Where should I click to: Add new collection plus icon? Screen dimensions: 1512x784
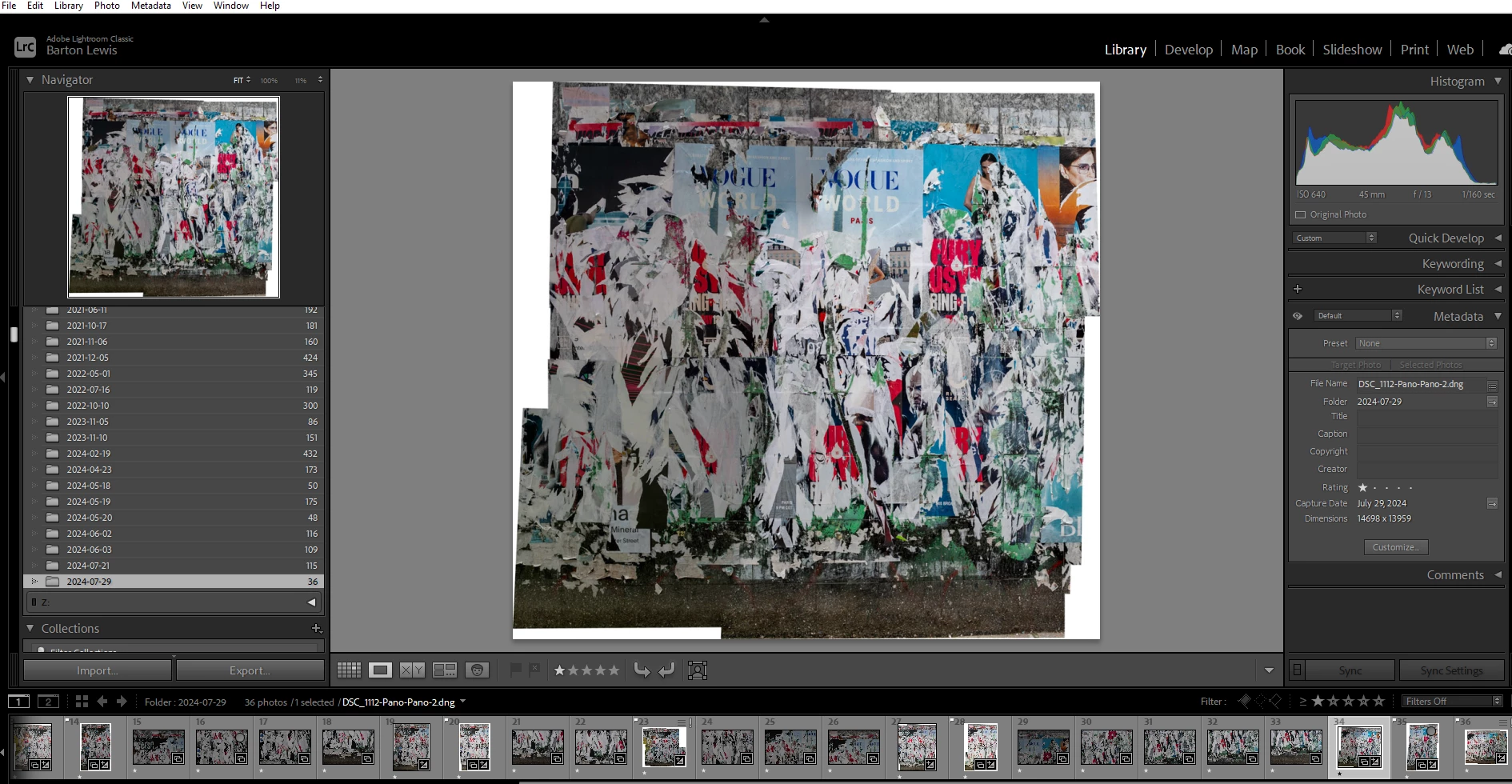tap(316, 628)
